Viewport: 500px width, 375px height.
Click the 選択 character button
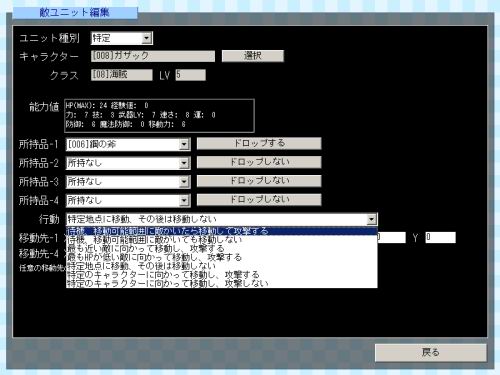click(253, 56)
